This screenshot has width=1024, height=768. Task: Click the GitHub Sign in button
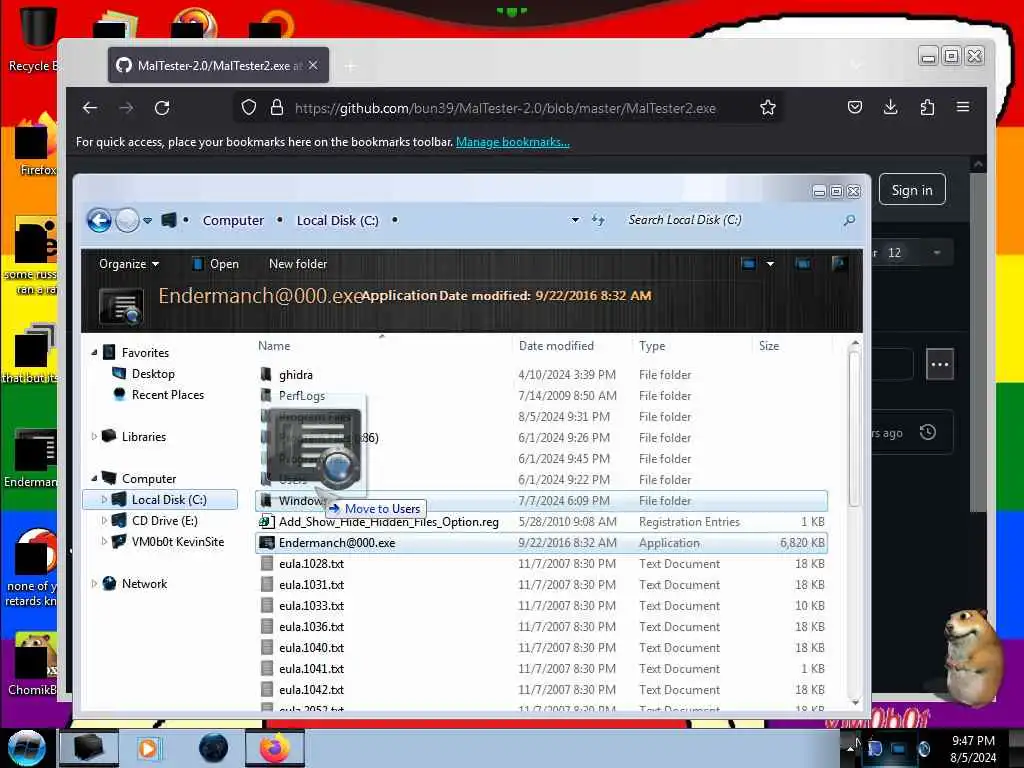click(x=912, y=190)
